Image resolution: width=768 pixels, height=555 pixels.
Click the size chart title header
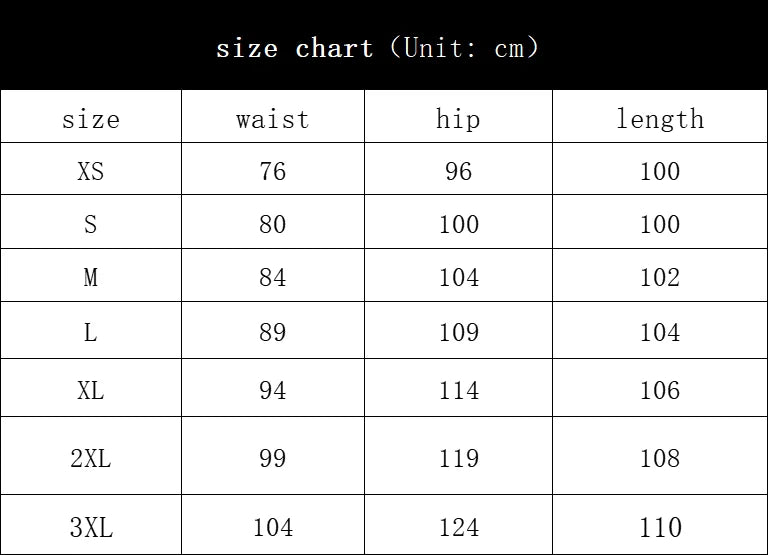click(377, 47)
